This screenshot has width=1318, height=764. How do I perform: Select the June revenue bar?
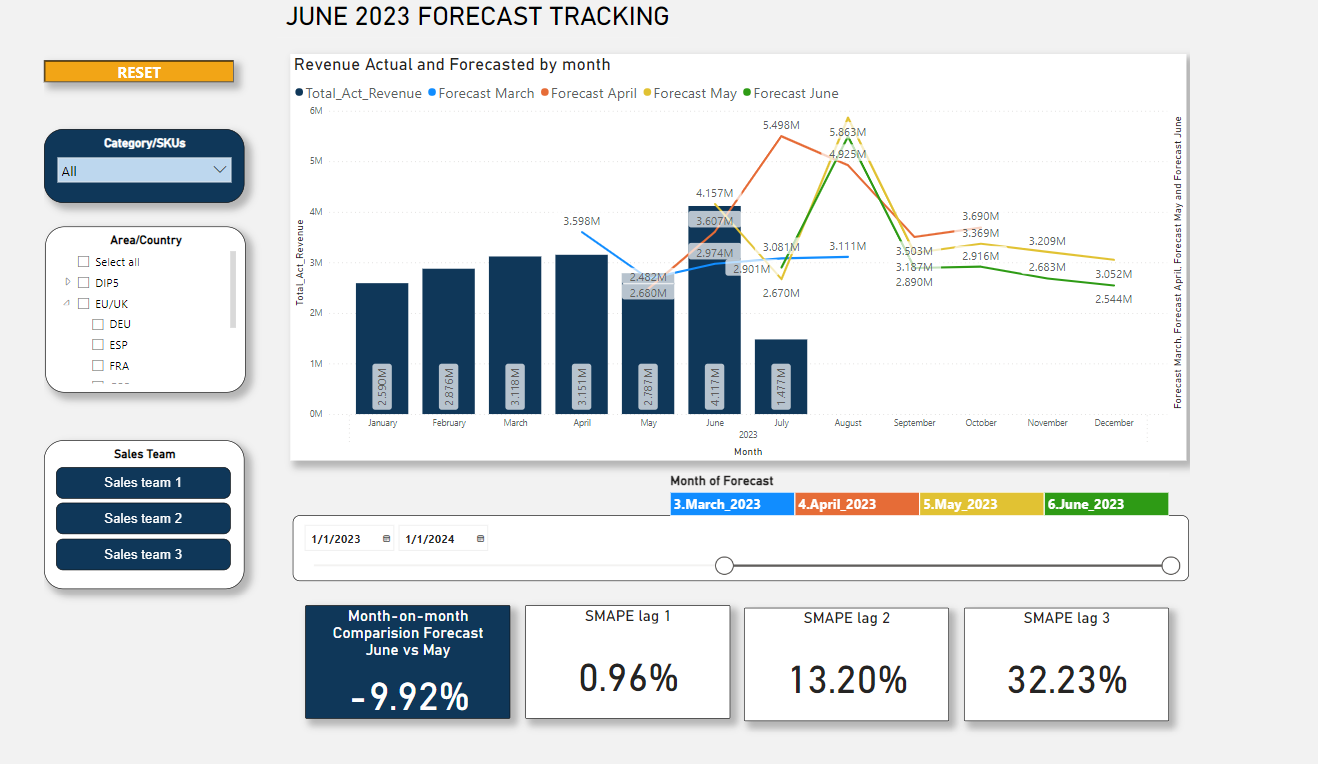(x=714, y=310)
